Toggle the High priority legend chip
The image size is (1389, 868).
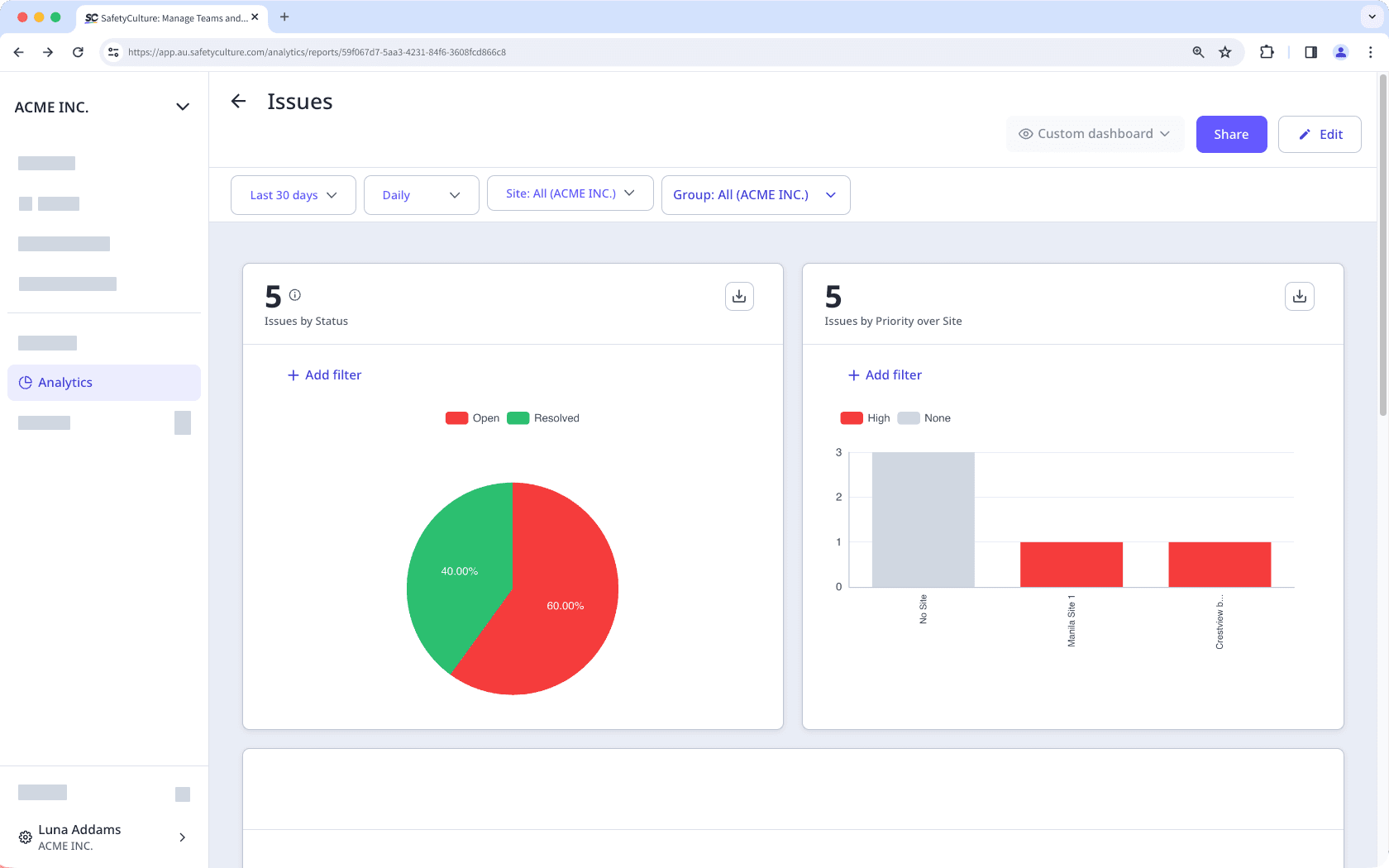pos(864,417)
